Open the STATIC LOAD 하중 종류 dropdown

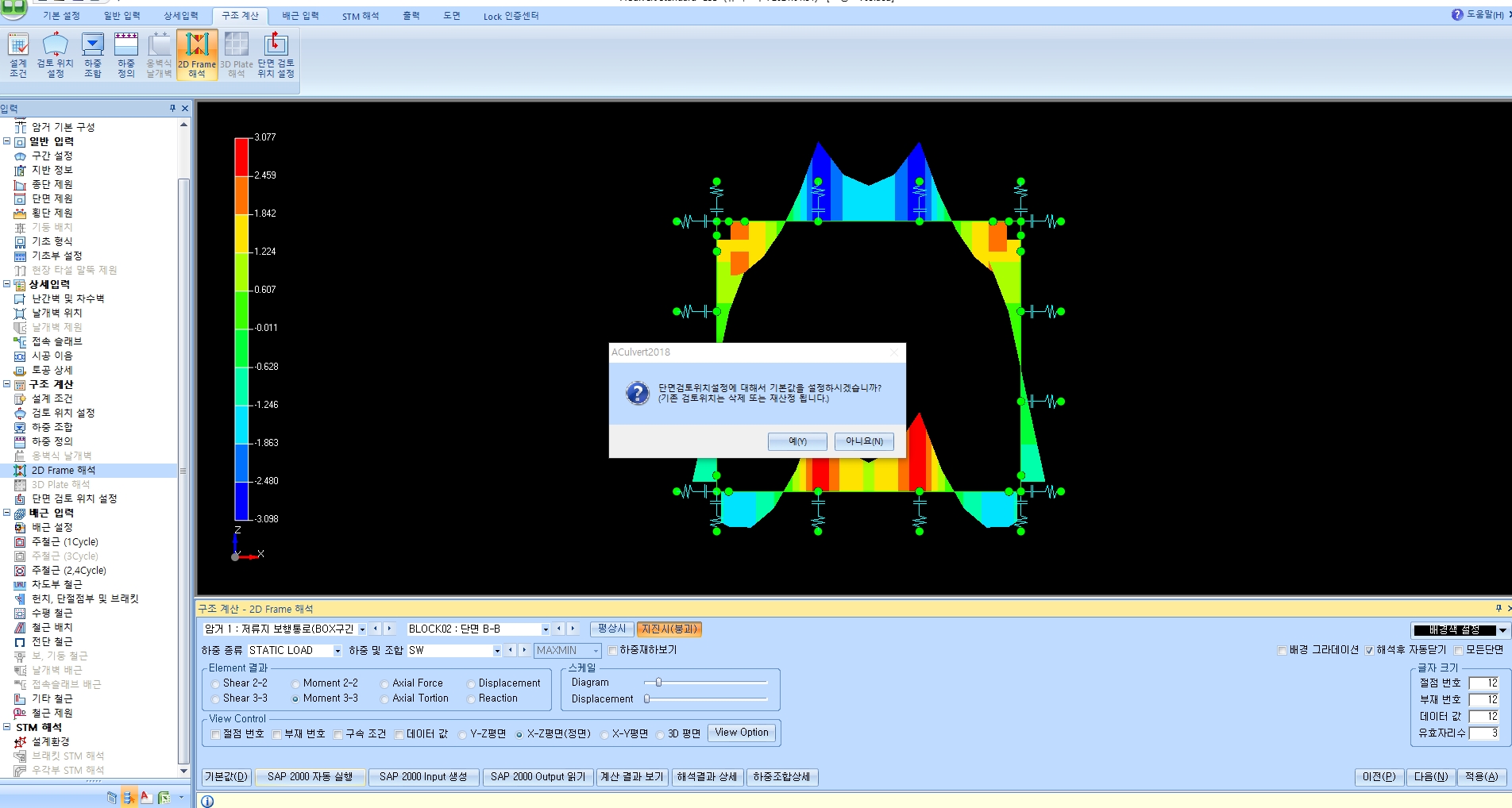(x=337, y=651)
